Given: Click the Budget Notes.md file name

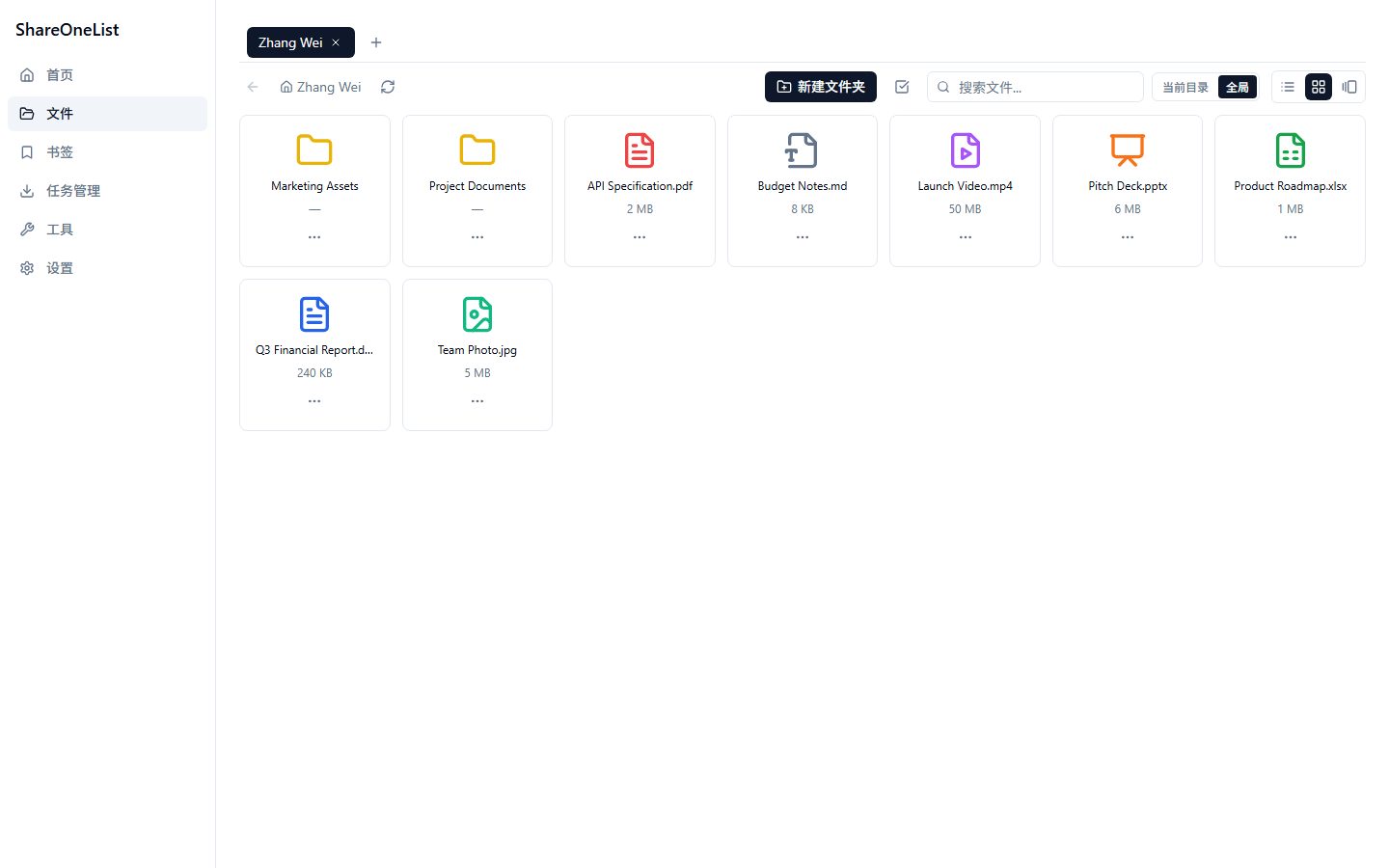Looking at the screenshot, I should tap(803, 186).
